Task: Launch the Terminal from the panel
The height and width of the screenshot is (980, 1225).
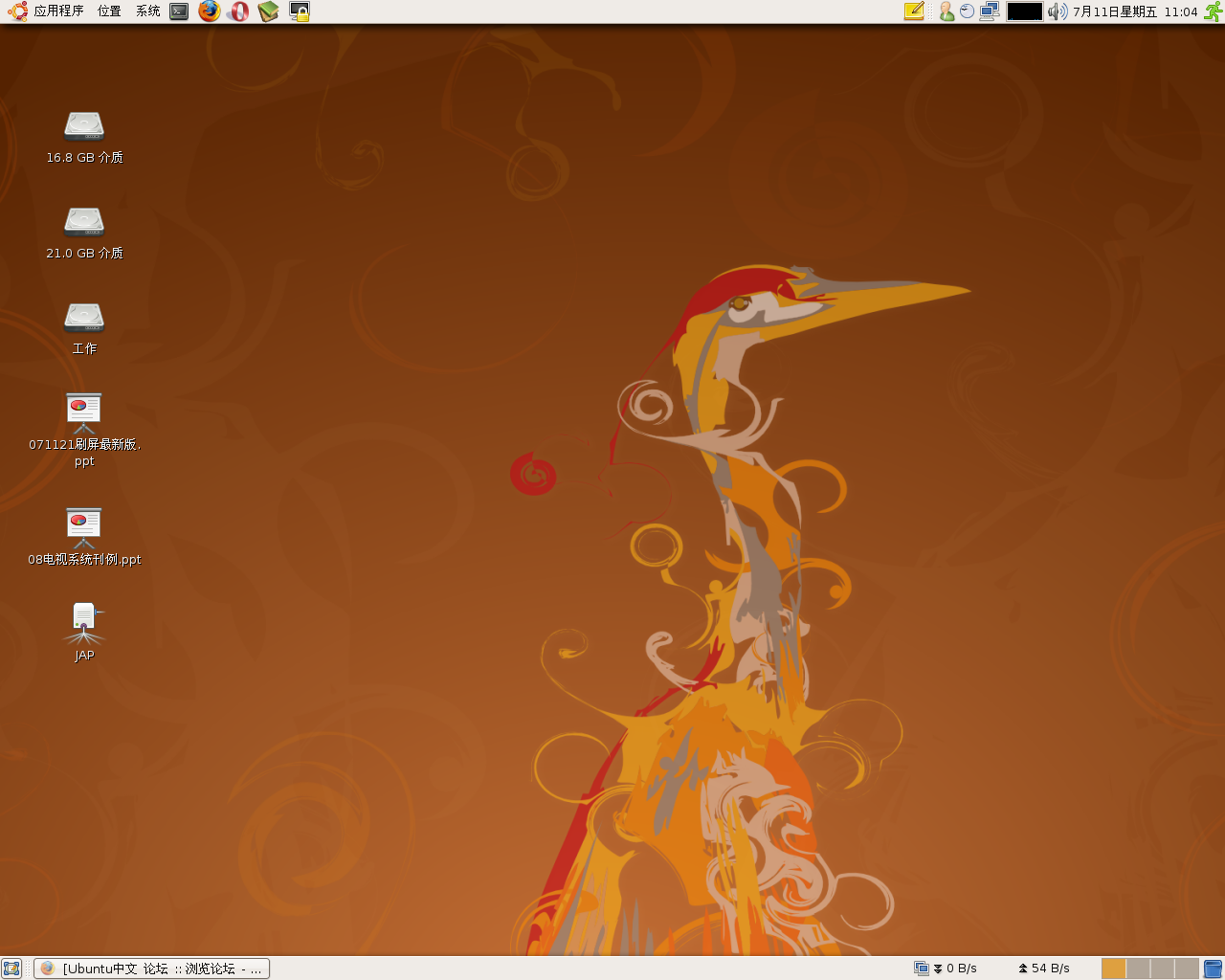Action: (179, 11)
